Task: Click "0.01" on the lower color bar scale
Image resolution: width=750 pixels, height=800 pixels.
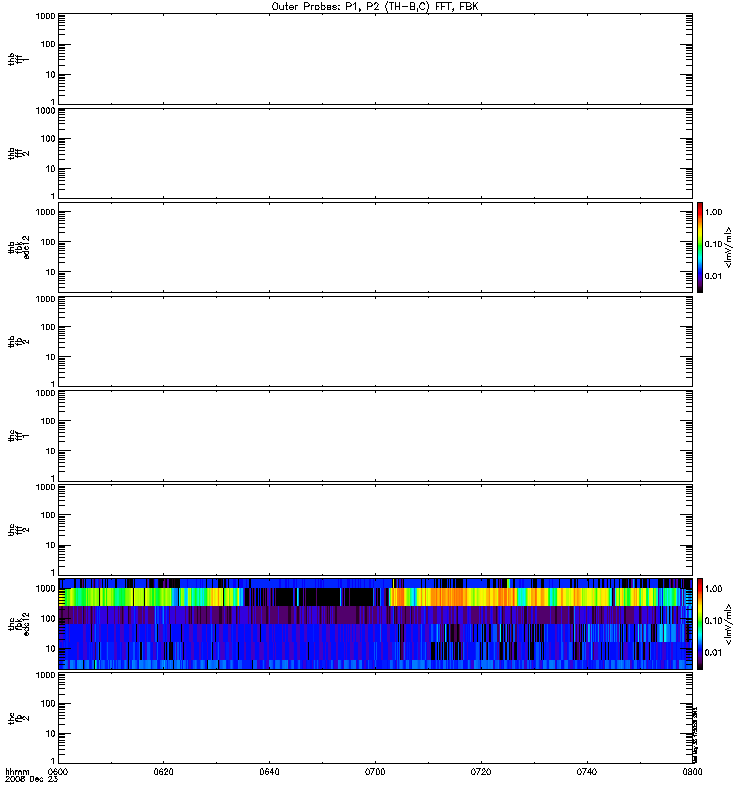Action: pyautogui.click(x=713, y=653)
